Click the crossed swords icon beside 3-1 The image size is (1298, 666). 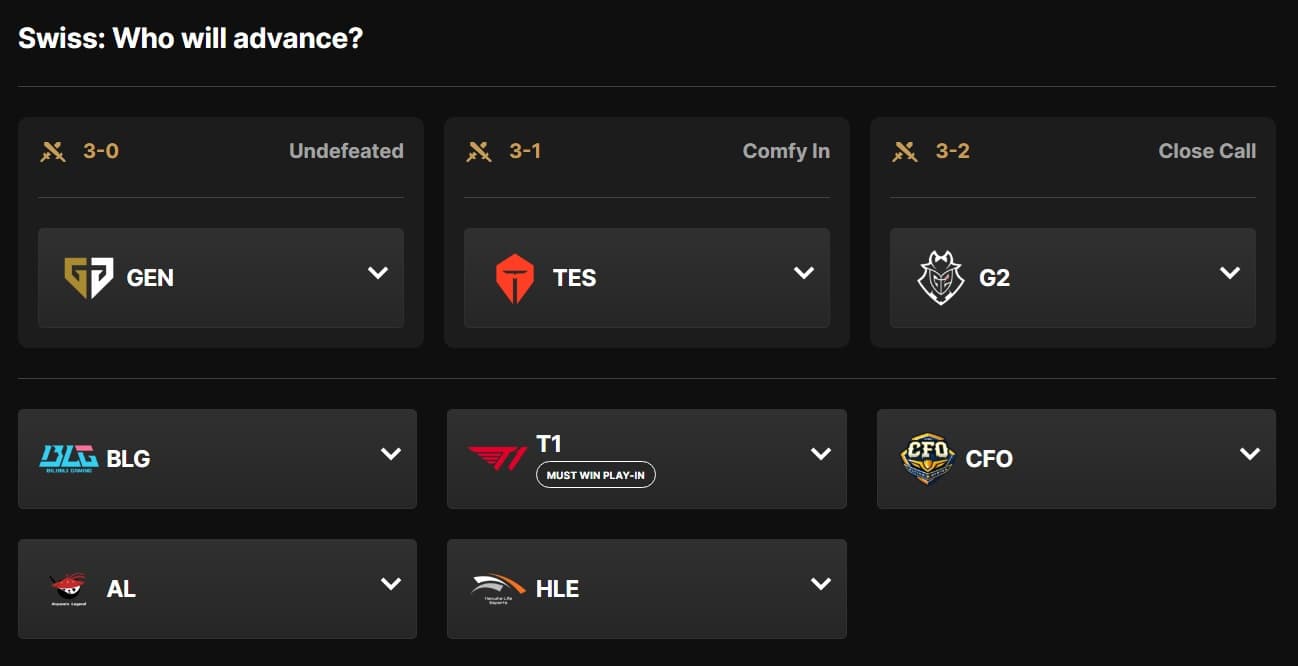coord(479,151)
